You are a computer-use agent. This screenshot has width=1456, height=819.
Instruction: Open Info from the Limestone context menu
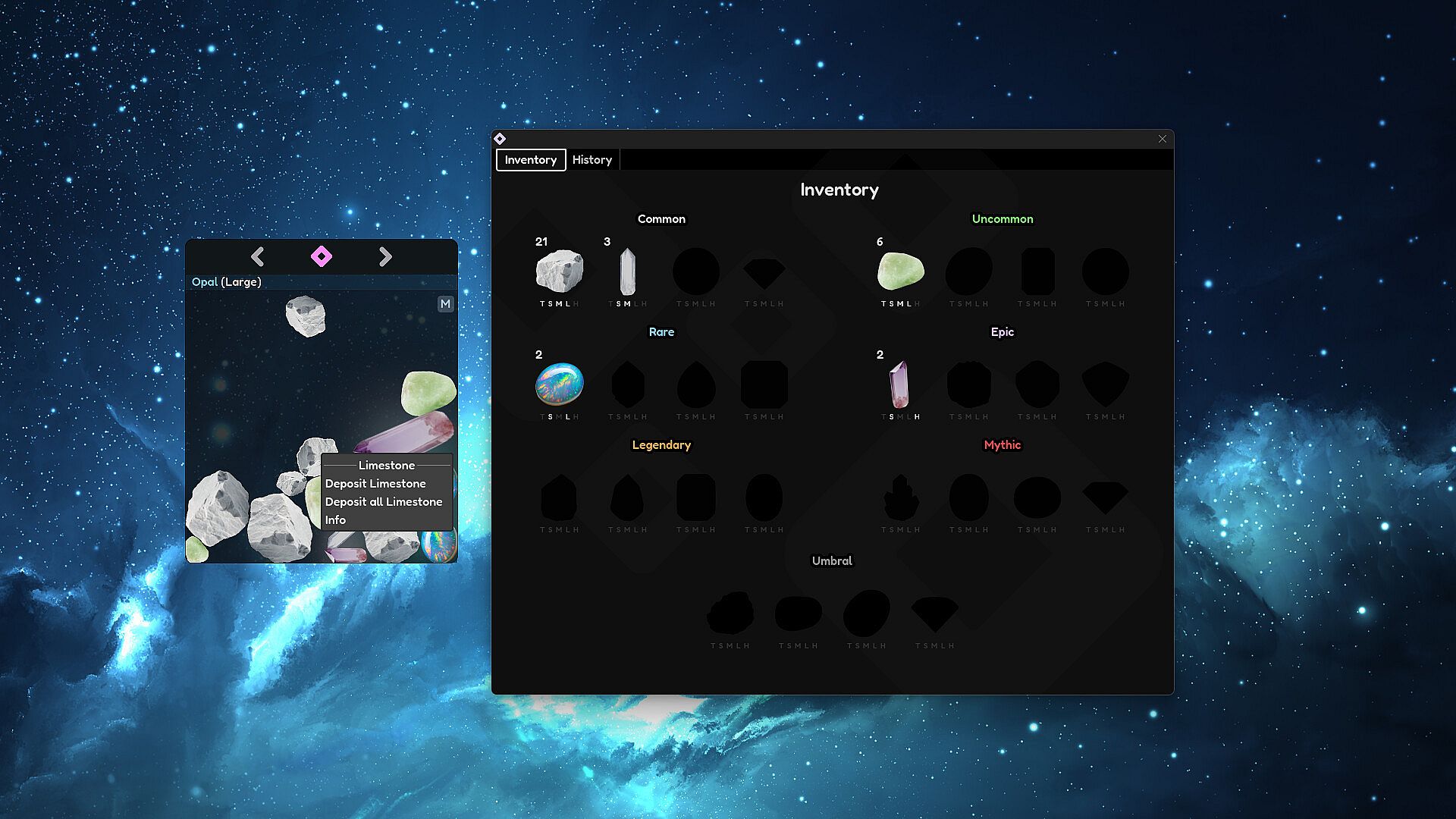coord(335,520)
